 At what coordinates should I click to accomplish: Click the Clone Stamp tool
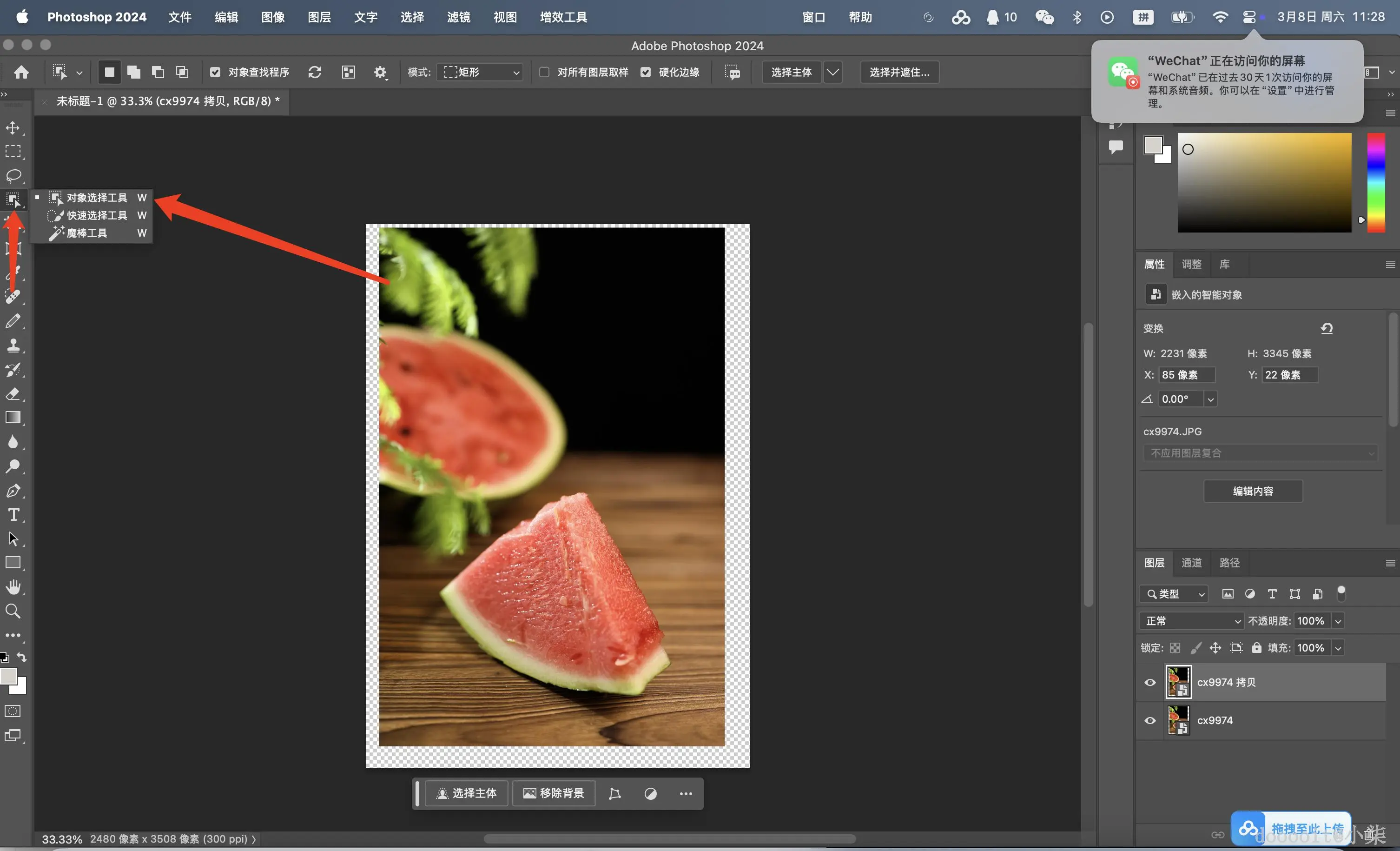coord(13,346)
